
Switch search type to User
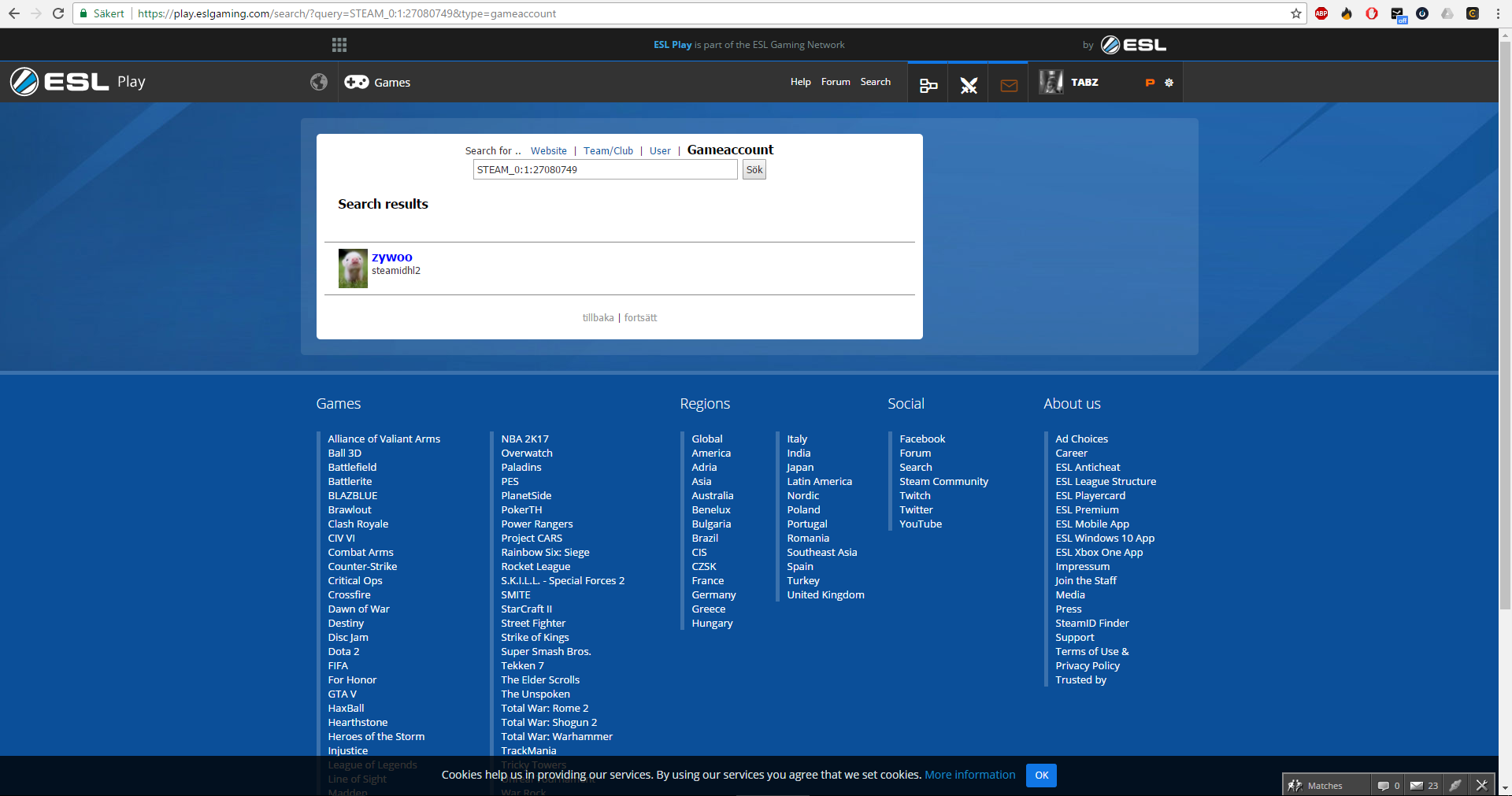tap(660, 151)
